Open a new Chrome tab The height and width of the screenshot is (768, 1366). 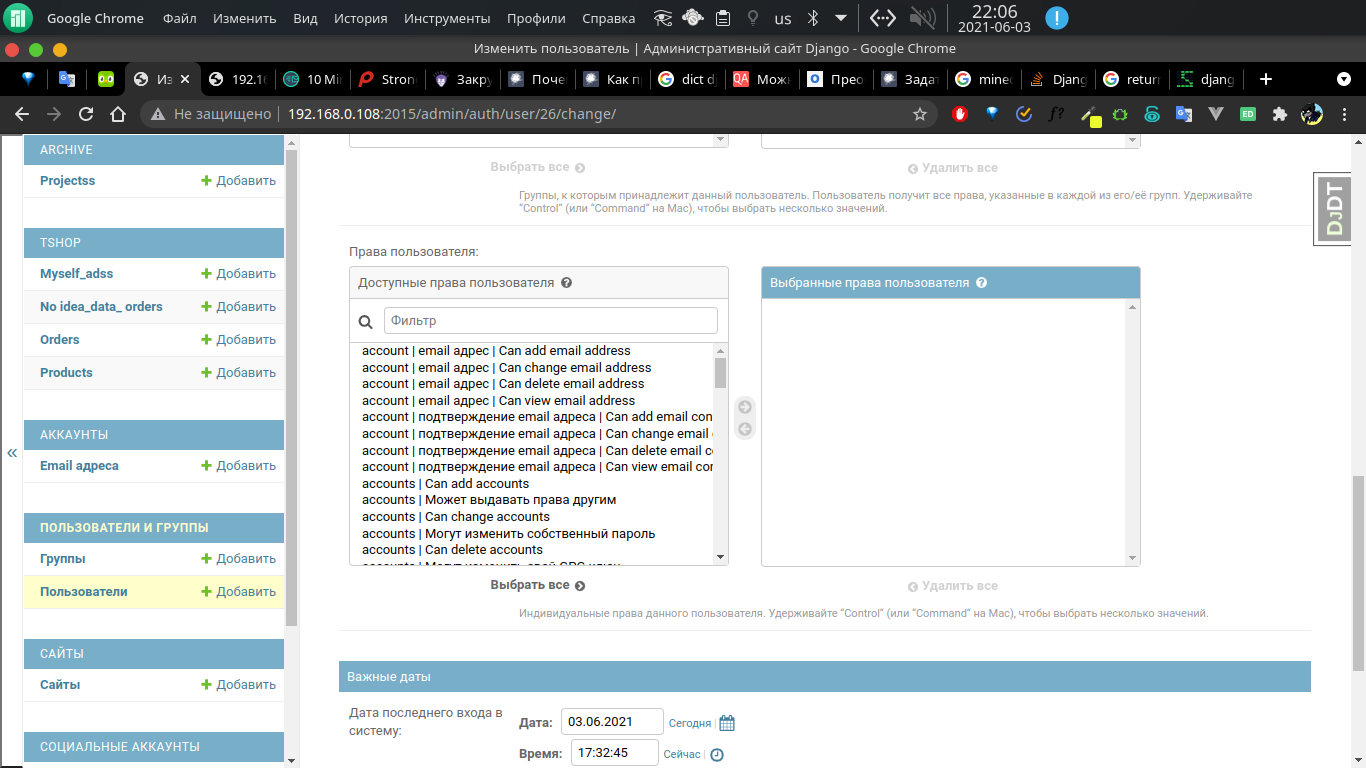click(x=1265, y=79)
